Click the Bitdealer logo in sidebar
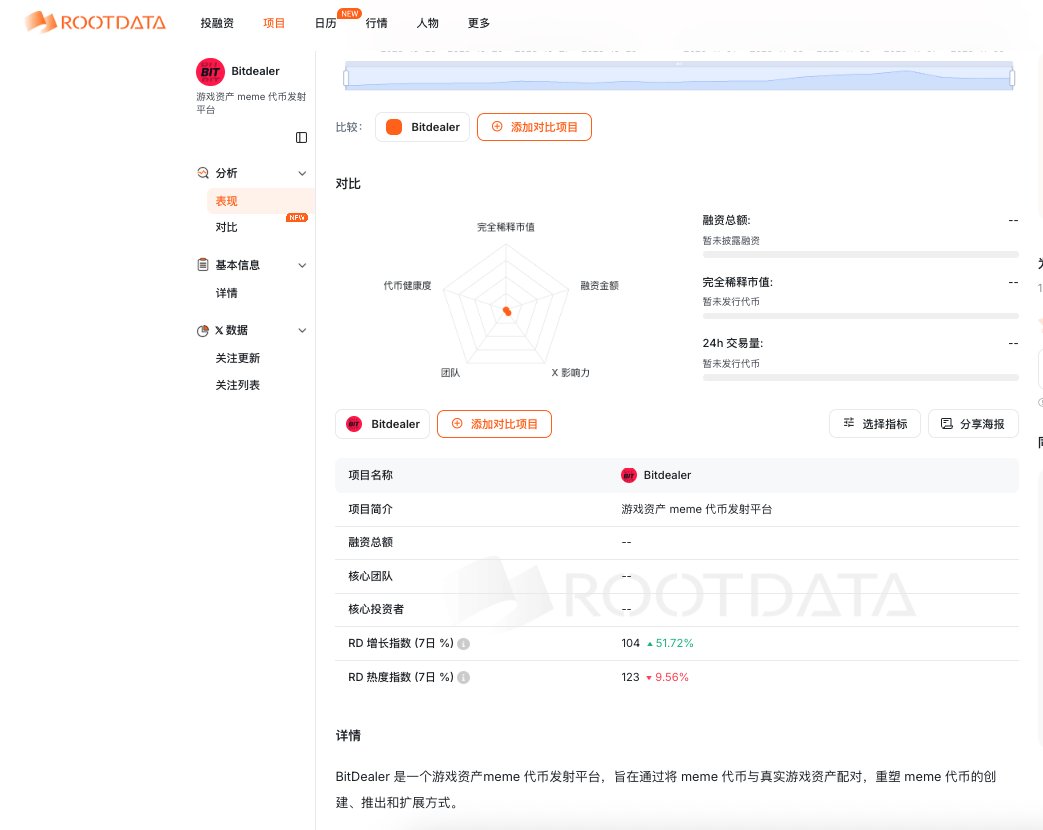 (210, 72)
